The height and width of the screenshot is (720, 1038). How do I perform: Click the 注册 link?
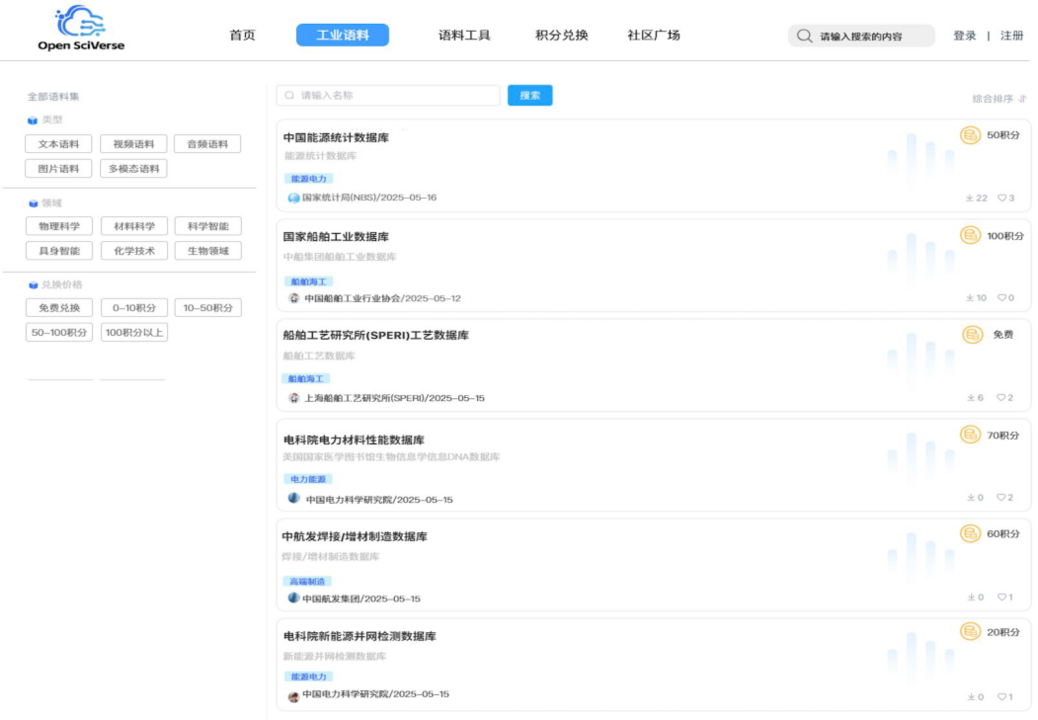[1012, 36]
